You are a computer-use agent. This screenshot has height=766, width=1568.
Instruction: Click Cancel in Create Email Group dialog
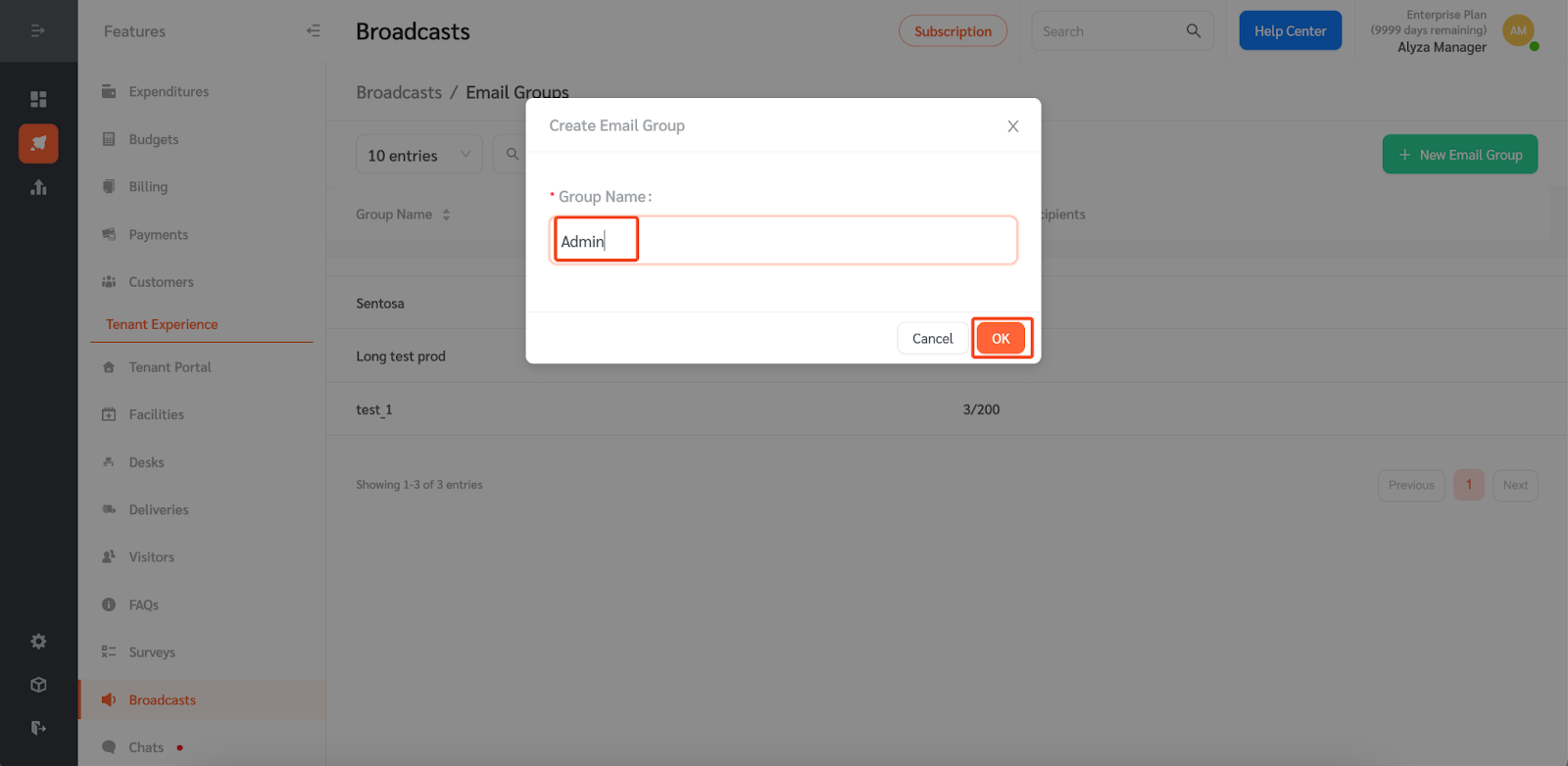pos(932,339)
